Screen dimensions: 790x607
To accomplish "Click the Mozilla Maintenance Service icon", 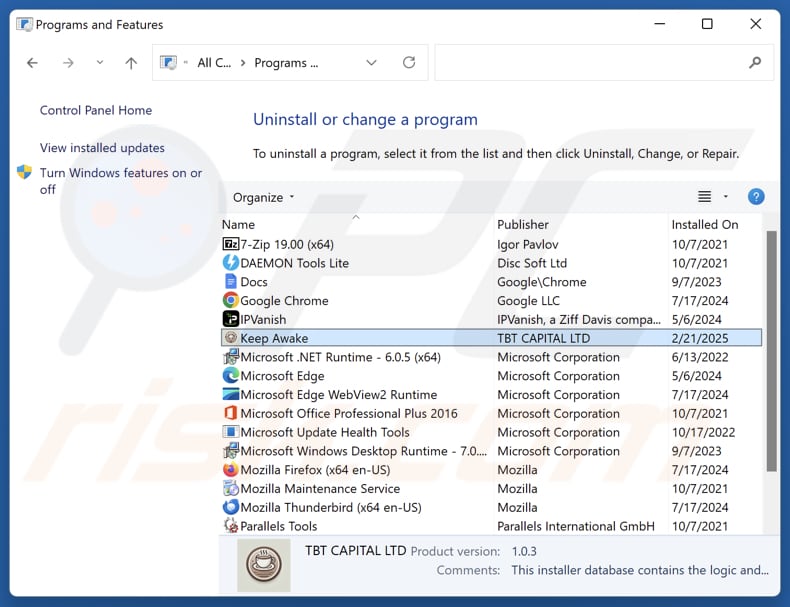I will [x=230, y=489].
